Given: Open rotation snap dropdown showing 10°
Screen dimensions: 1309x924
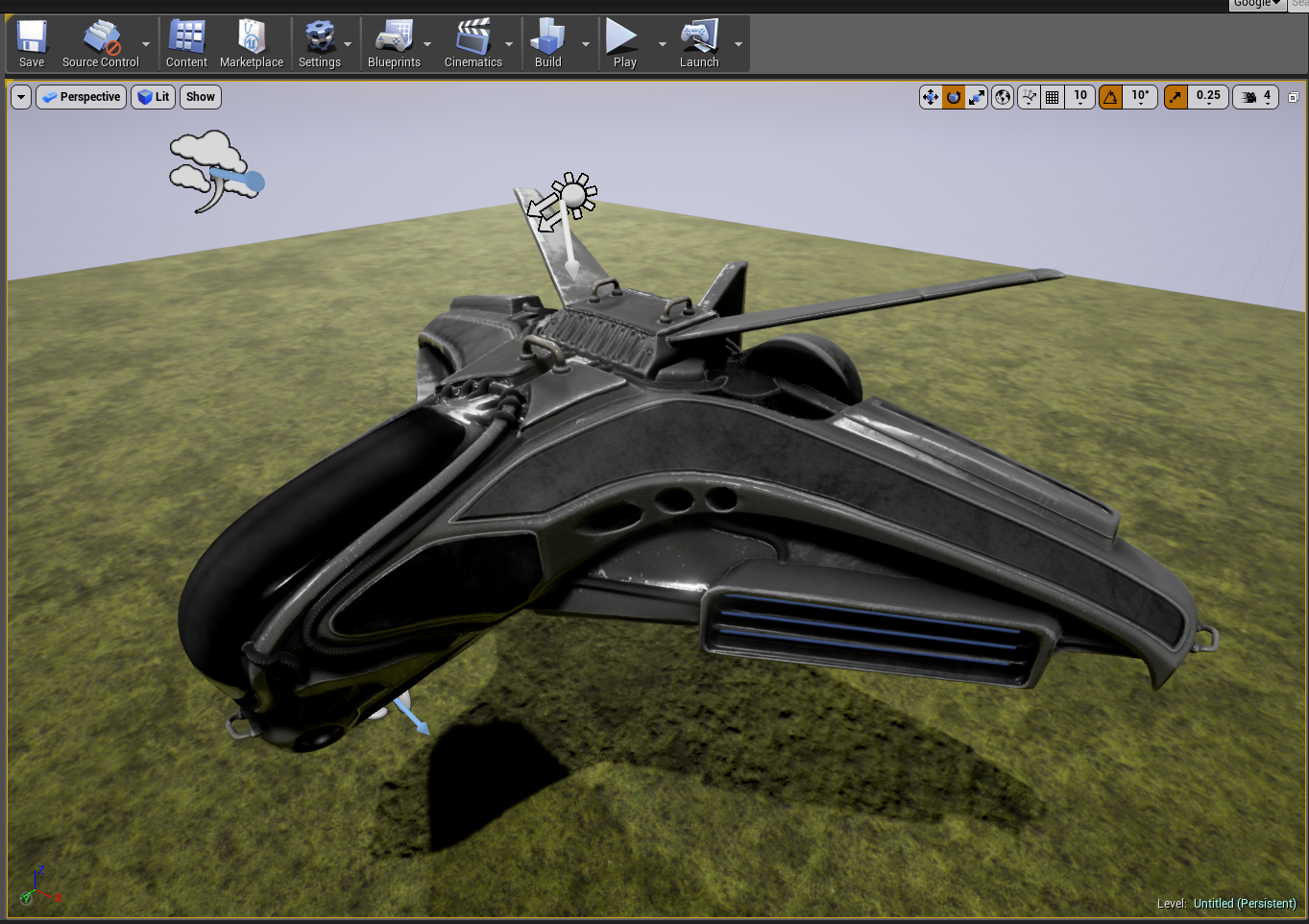Looking at the screenshot, I should click(x=1140, y=97).
